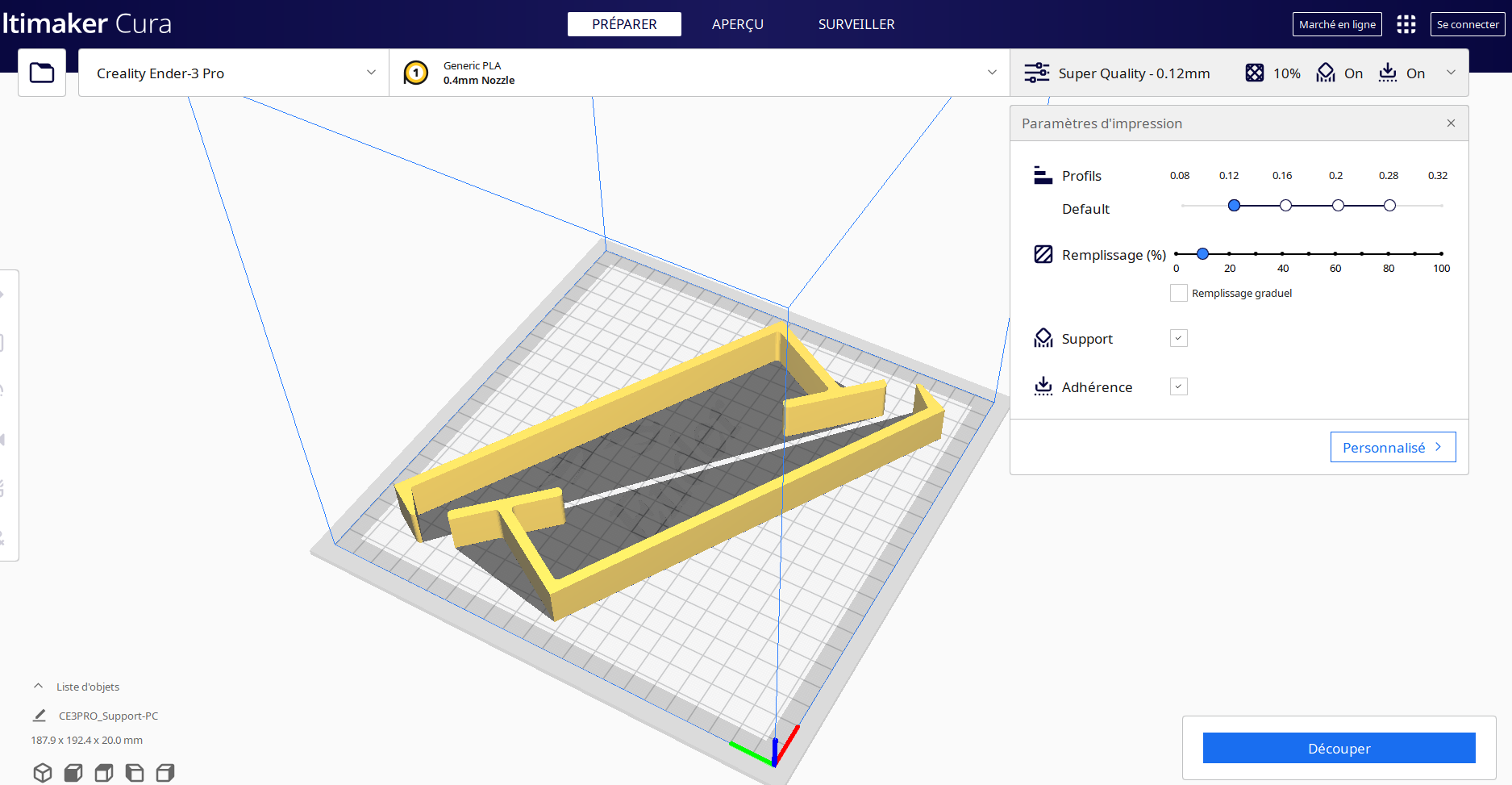Click the Remplissage hatched icon
Viewport: 1512px width, 785px height.
1043,254
